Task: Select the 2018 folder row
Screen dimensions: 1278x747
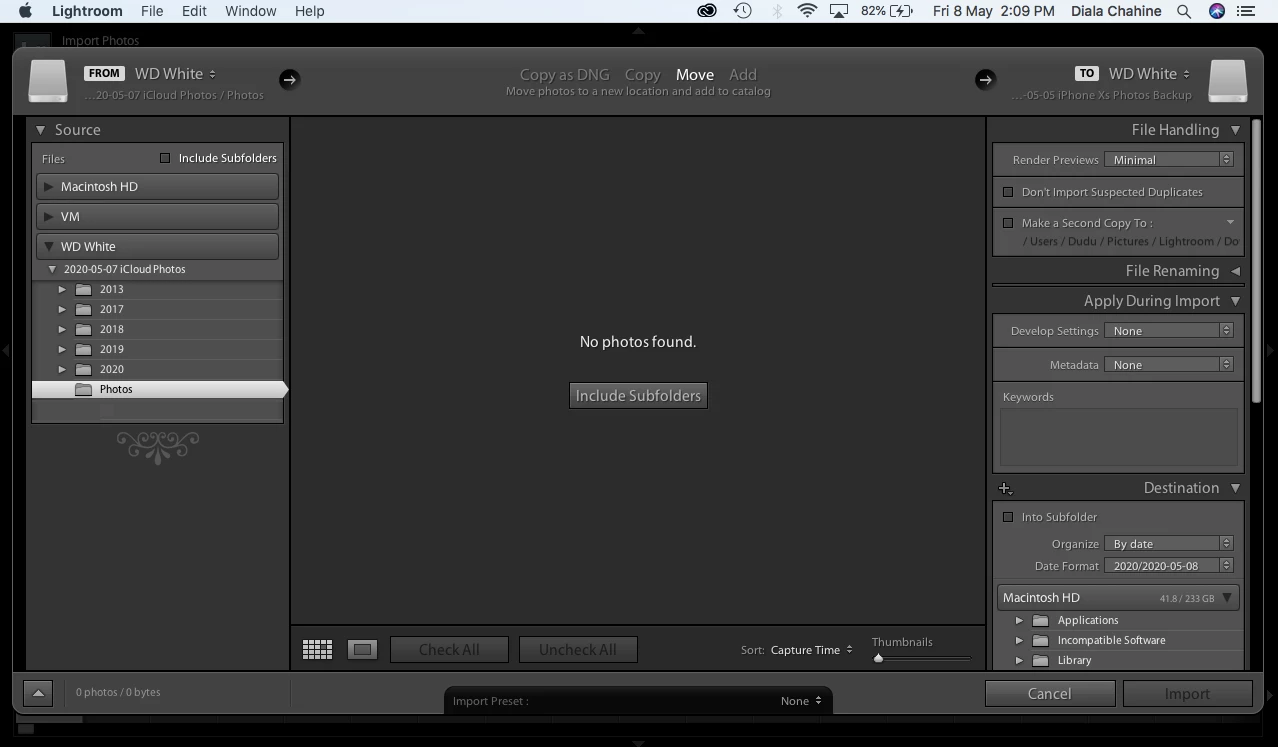Action: click(158, 330)
